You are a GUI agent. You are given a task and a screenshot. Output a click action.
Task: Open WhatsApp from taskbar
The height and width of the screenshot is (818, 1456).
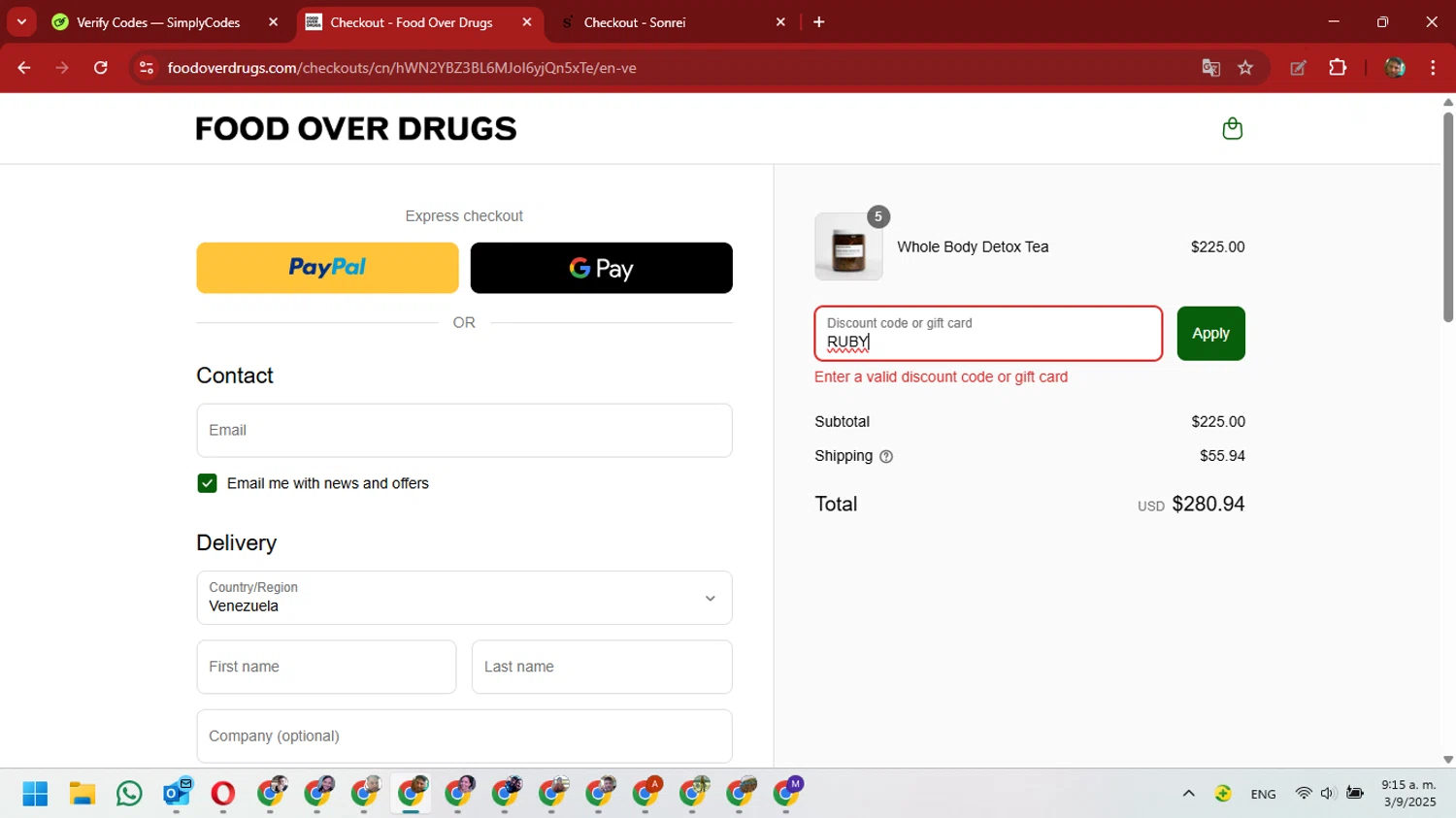click(129, 794)
